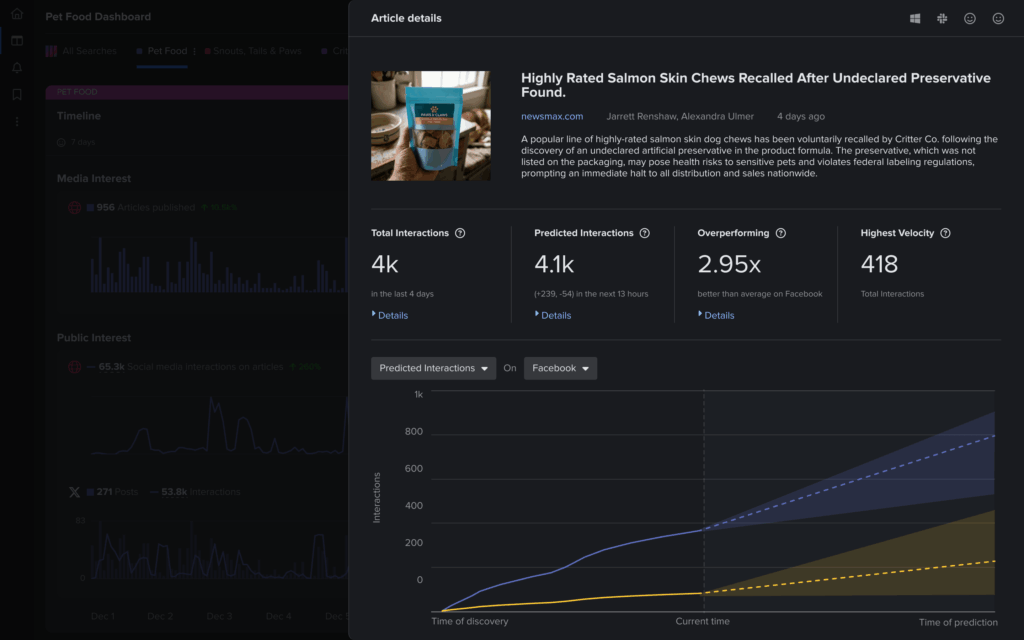This screenshot has height=640, width=1024.
Task: Click the Time of prediction axis label
Action: click(x=958, y=622)
